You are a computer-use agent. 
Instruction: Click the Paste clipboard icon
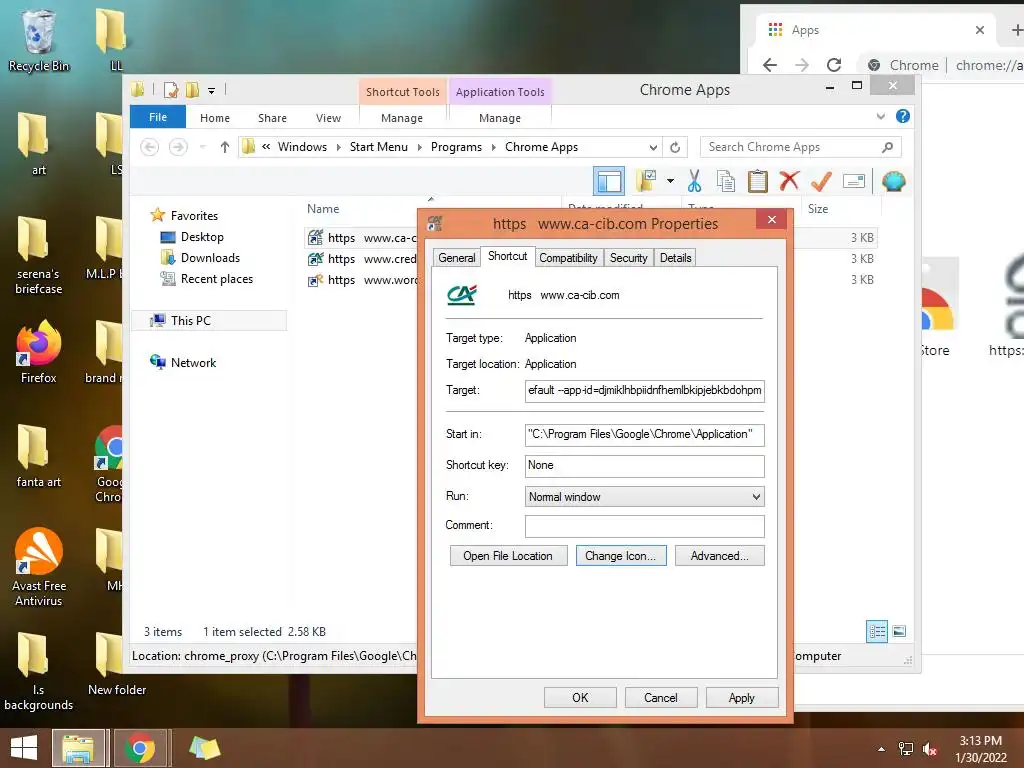pyautogui.click(x=758, y=181)
